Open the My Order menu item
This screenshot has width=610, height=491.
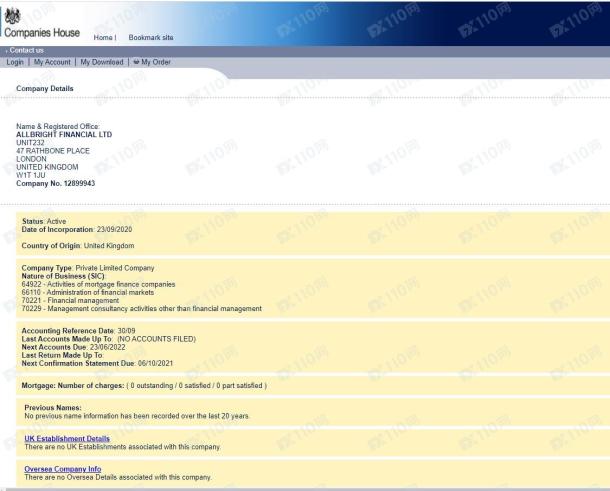(x=156, y=62)
